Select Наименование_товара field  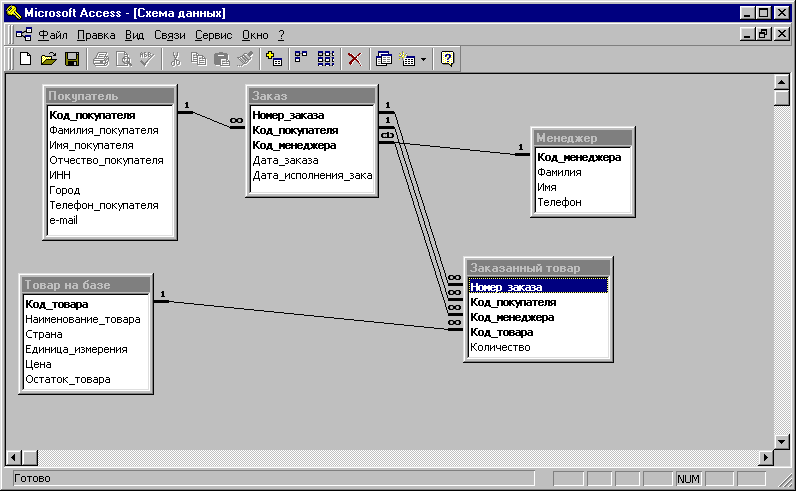[x=86, y=319]
